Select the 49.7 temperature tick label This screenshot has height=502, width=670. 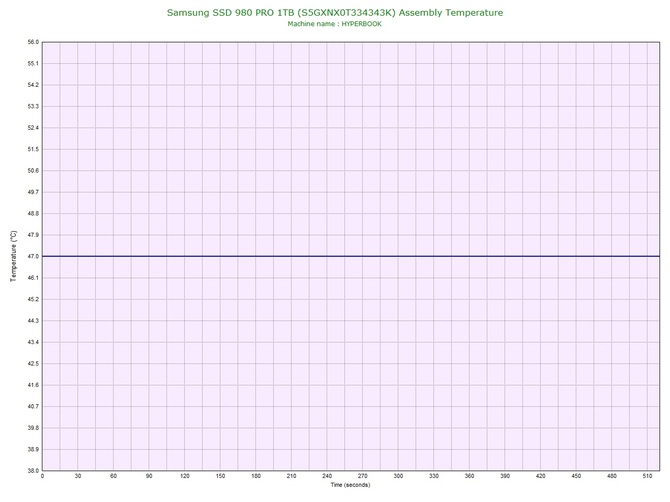(x=33, y=192)
